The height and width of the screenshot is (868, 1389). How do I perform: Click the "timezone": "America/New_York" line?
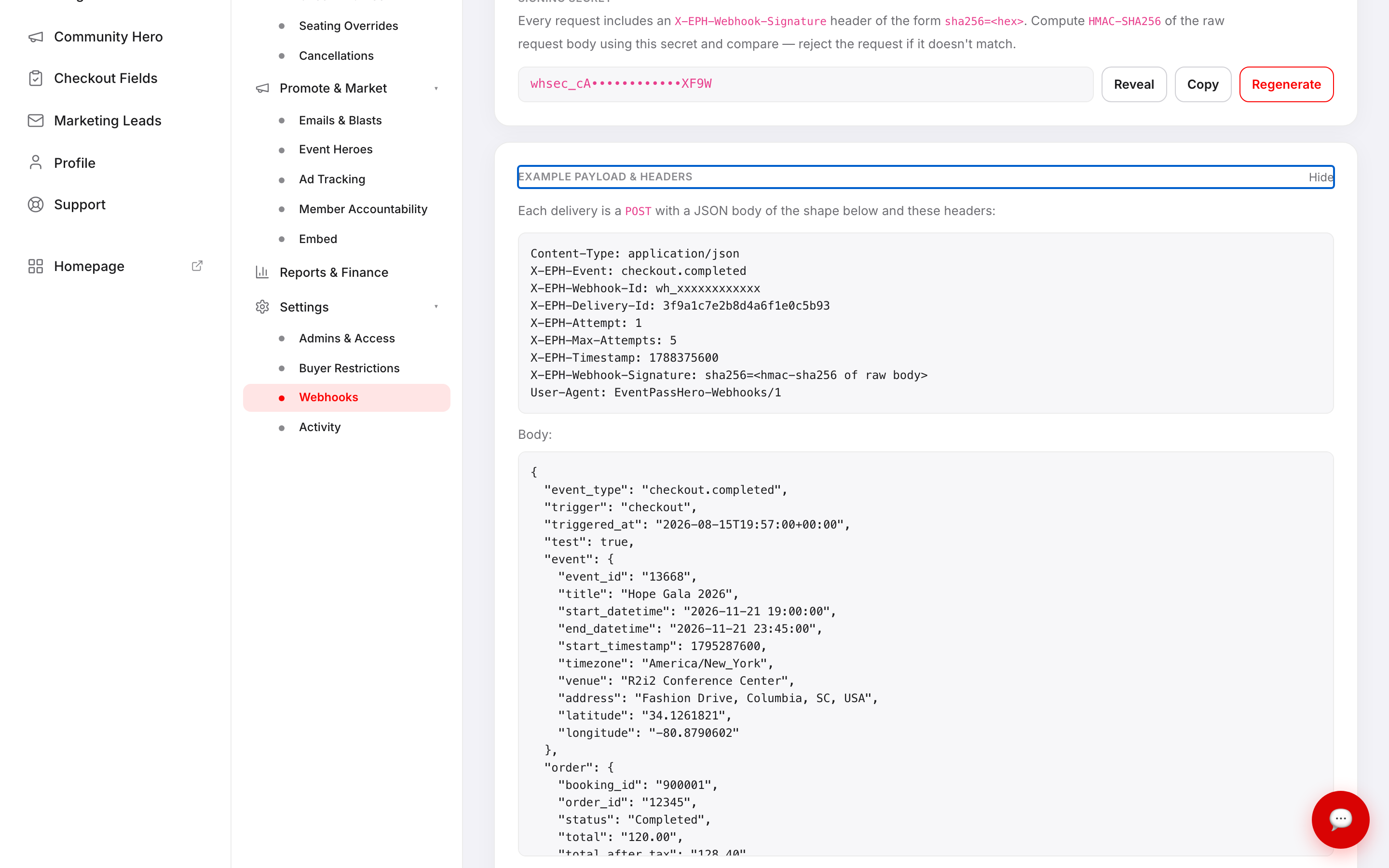click(x=666, y=663)
